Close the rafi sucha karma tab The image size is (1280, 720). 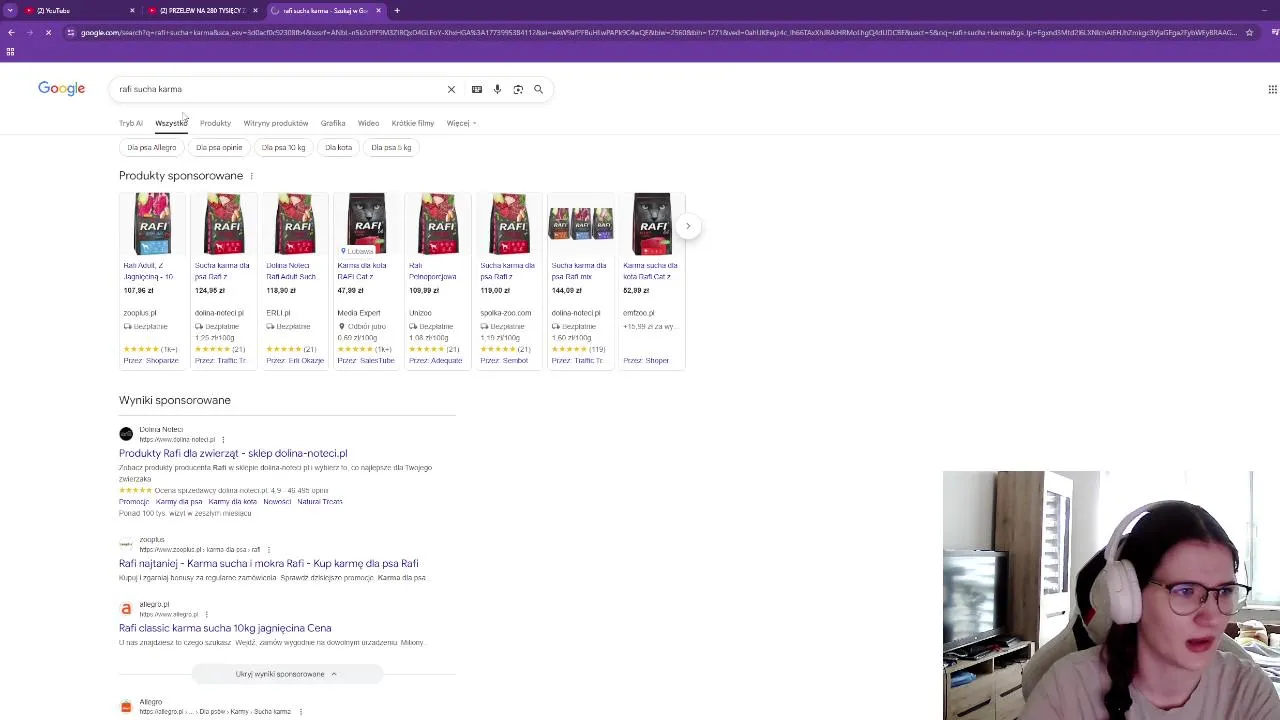coord(378,10)
